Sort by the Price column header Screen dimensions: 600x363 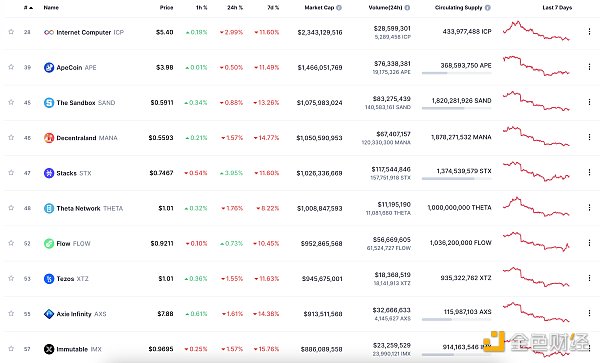tap(166, 8)
